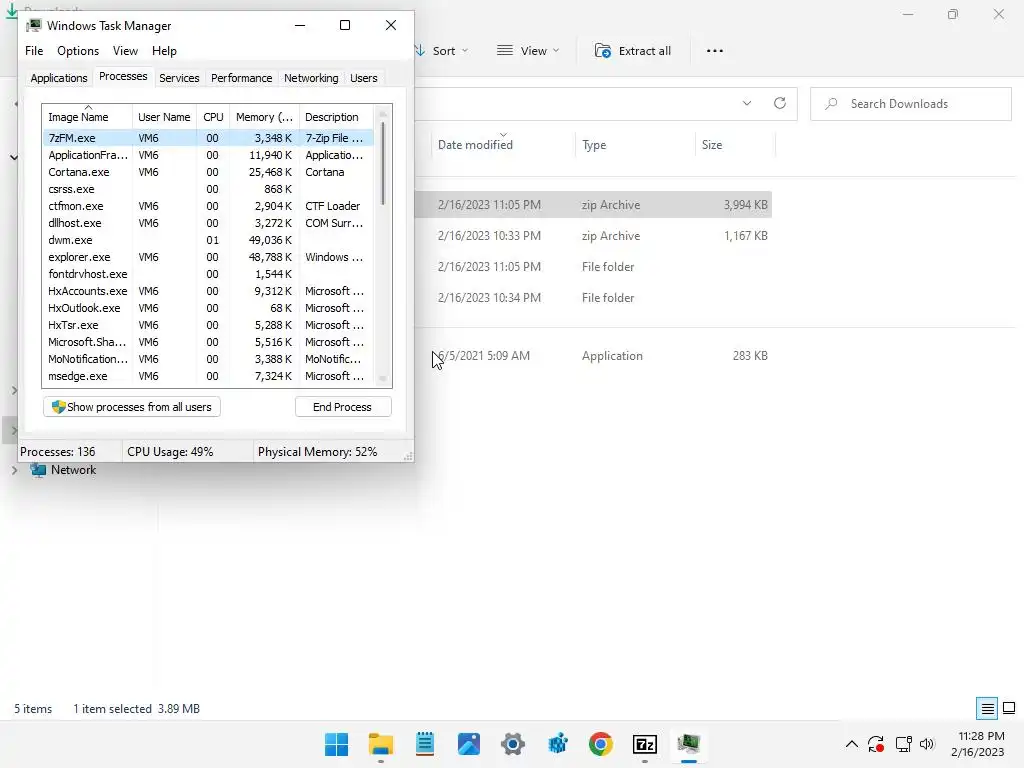Open the Sort dropdown in Explorer
The image size is (1024, 768).
click(x=442, y=51)
